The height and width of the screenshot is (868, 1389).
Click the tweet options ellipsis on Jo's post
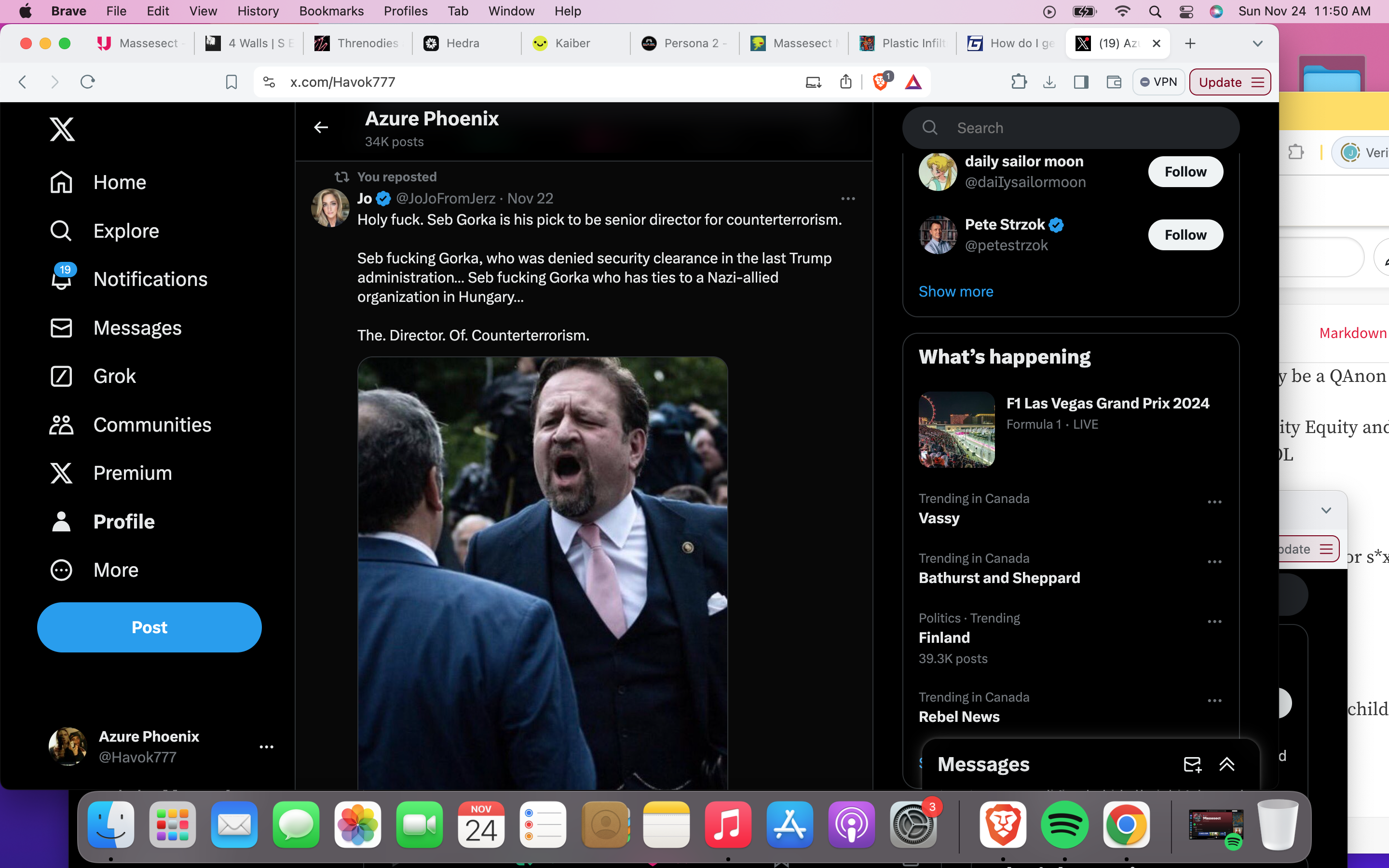pyautogui.click(x=848, y=198)
